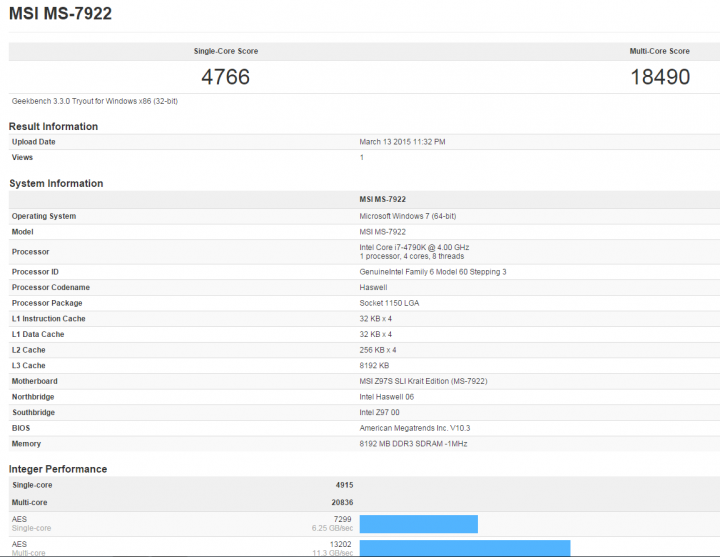Screen dimensions: 720x557
Task: Select the Socket 1150 LGA value
Action: [389, 303]
